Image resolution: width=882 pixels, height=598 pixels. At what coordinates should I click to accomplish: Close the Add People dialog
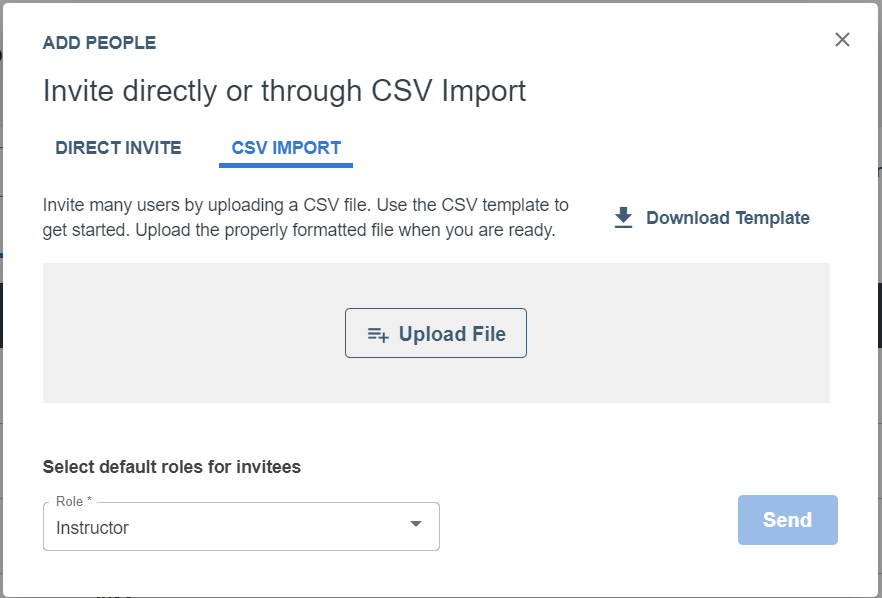842,39
